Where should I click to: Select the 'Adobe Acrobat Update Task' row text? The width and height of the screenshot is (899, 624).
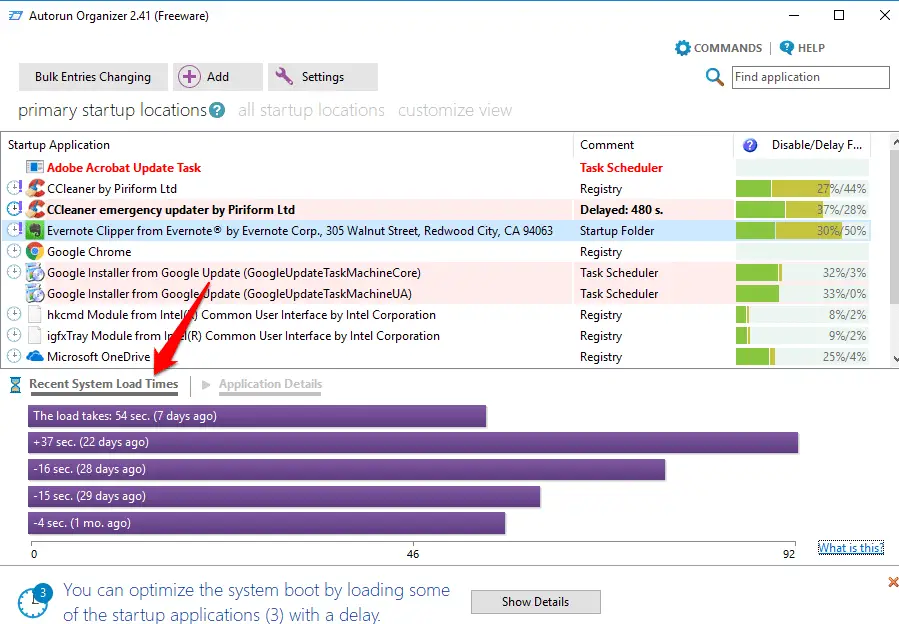click(x=124, y=167)
